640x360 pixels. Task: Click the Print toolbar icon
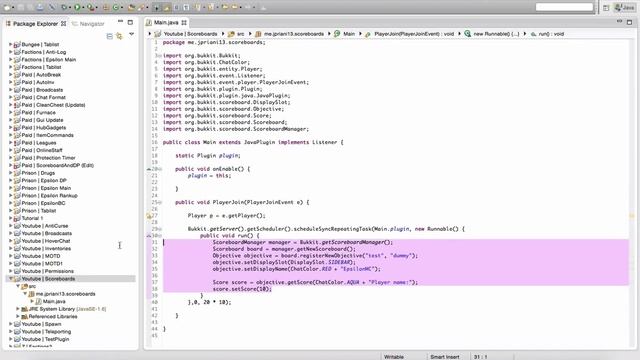pos(40,7)
